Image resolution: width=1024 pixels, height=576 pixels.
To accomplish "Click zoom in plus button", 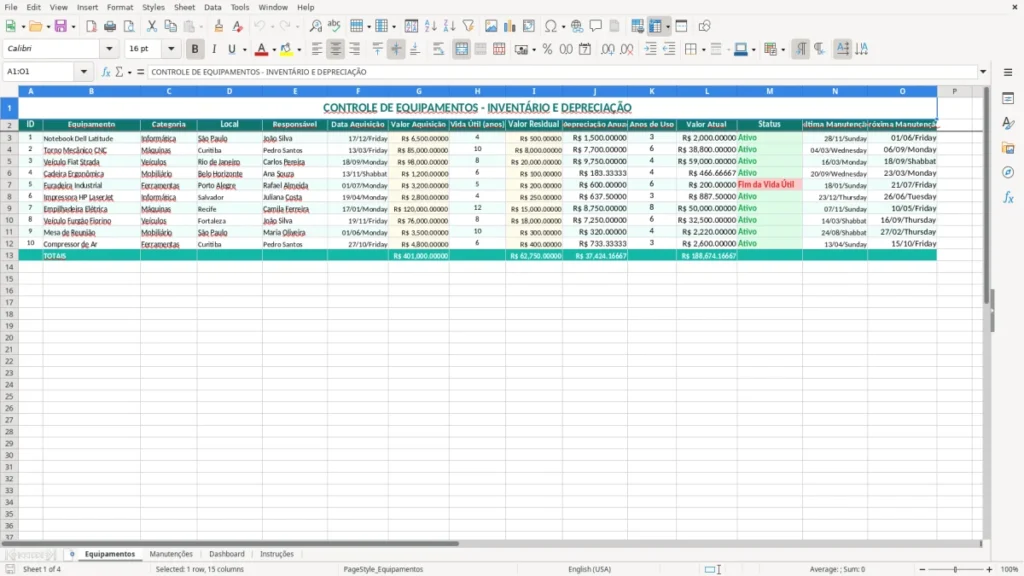I will pyautogui.click(x=989, y=569).
